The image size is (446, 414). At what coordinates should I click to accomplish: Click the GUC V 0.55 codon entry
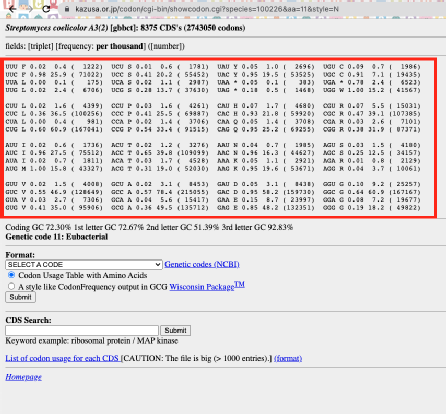pyautogui.click(x=54, y=192)
